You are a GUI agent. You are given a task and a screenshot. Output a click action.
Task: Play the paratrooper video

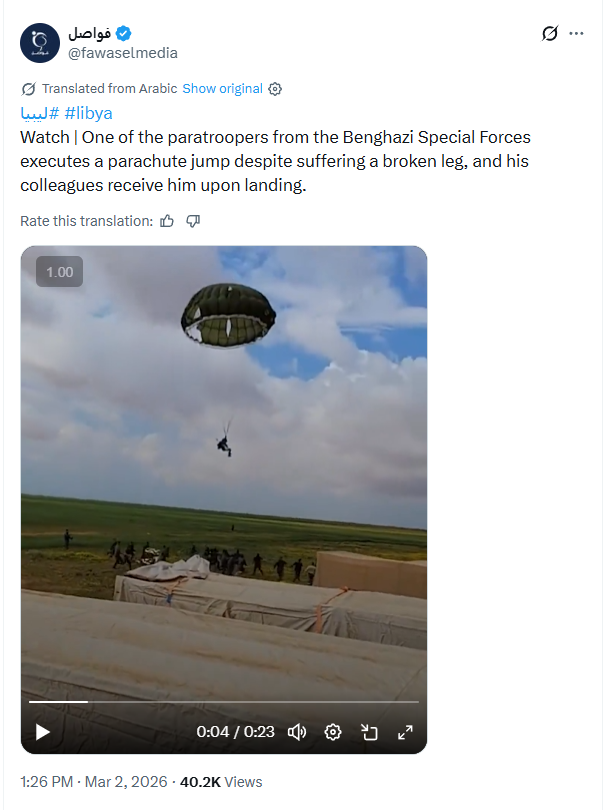tap(42, 732)
